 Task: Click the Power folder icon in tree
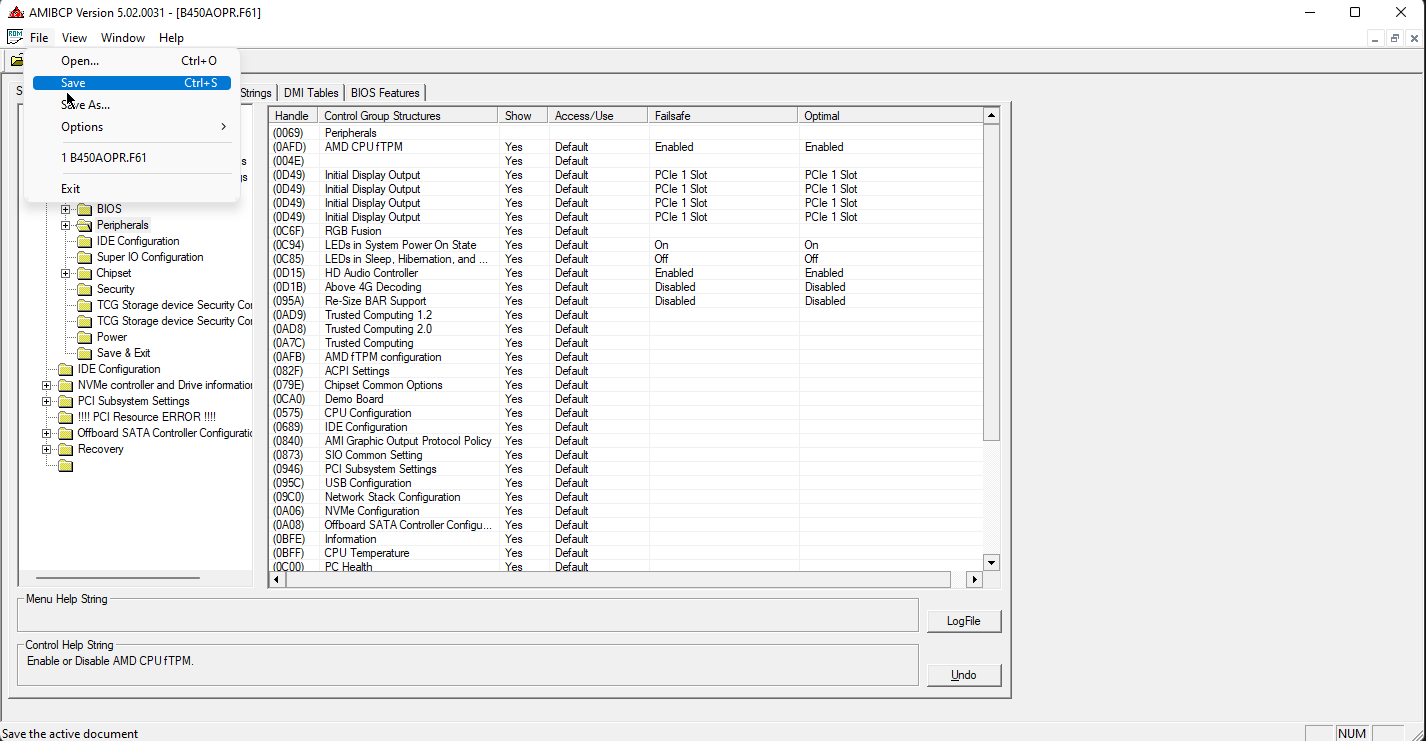tap(84, 337)
